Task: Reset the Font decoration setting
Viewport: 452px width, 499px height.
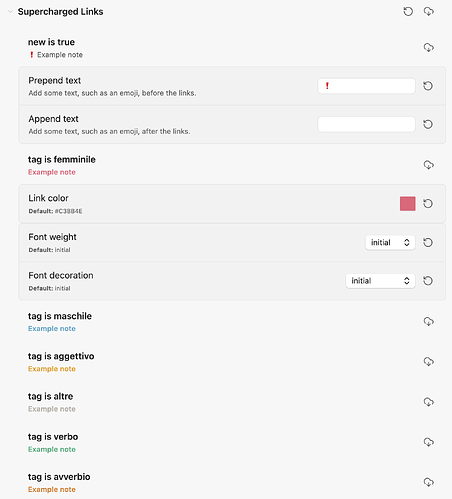Action: (x=428, y=281)
